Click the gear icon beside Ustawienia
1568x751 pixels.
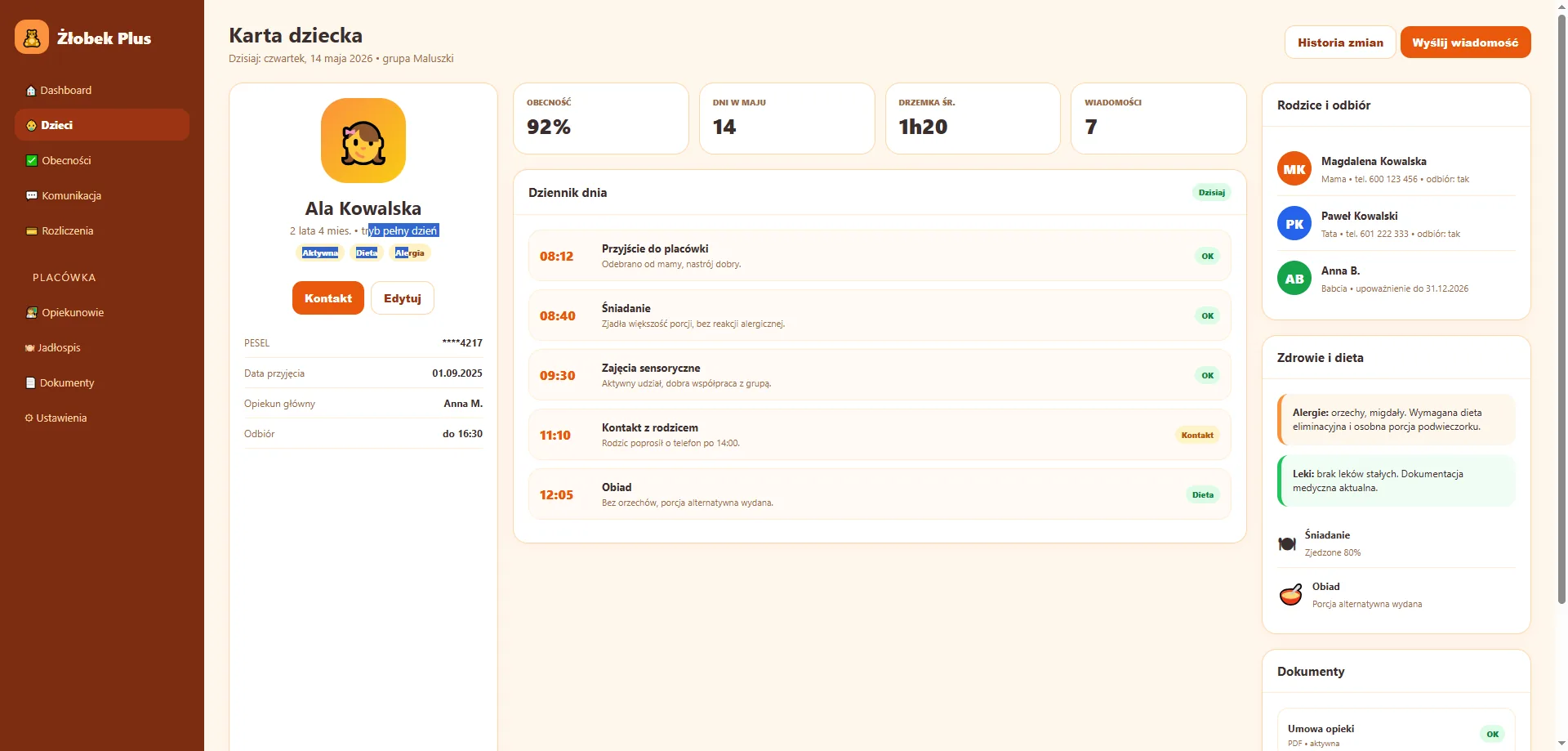pos(29,418)
